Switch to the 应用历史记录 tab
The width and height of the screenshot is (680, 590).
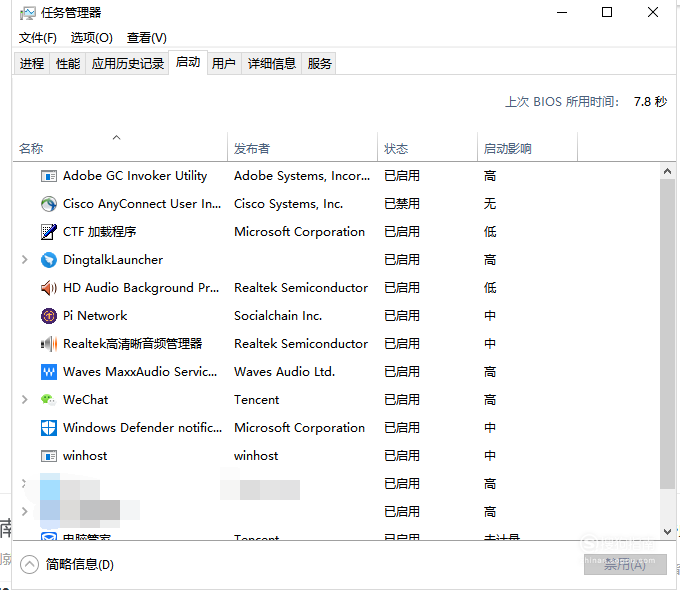tap(128, 64)
